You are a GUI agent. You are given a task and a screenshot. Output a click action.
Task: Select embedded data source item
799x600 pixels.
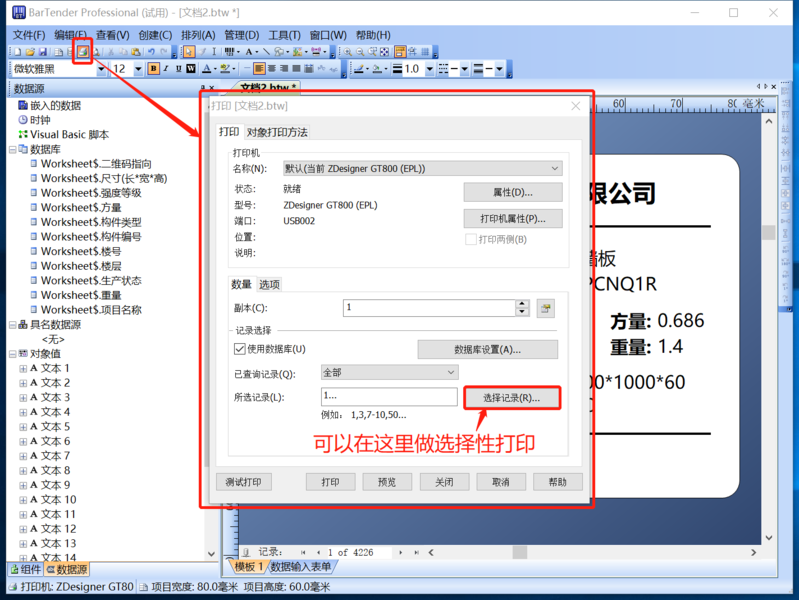pos(50,106)
